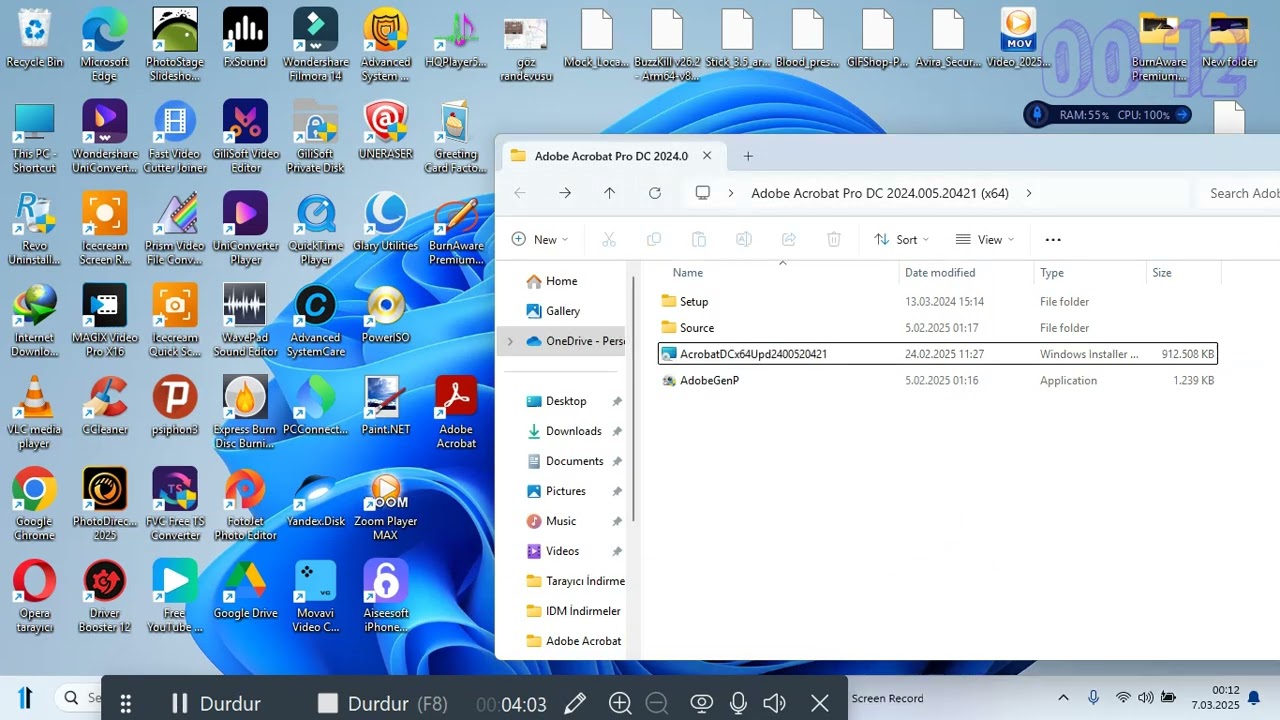1280x720 pixels.
Task: Sort by the Size column header
Action: point(1162,272)
